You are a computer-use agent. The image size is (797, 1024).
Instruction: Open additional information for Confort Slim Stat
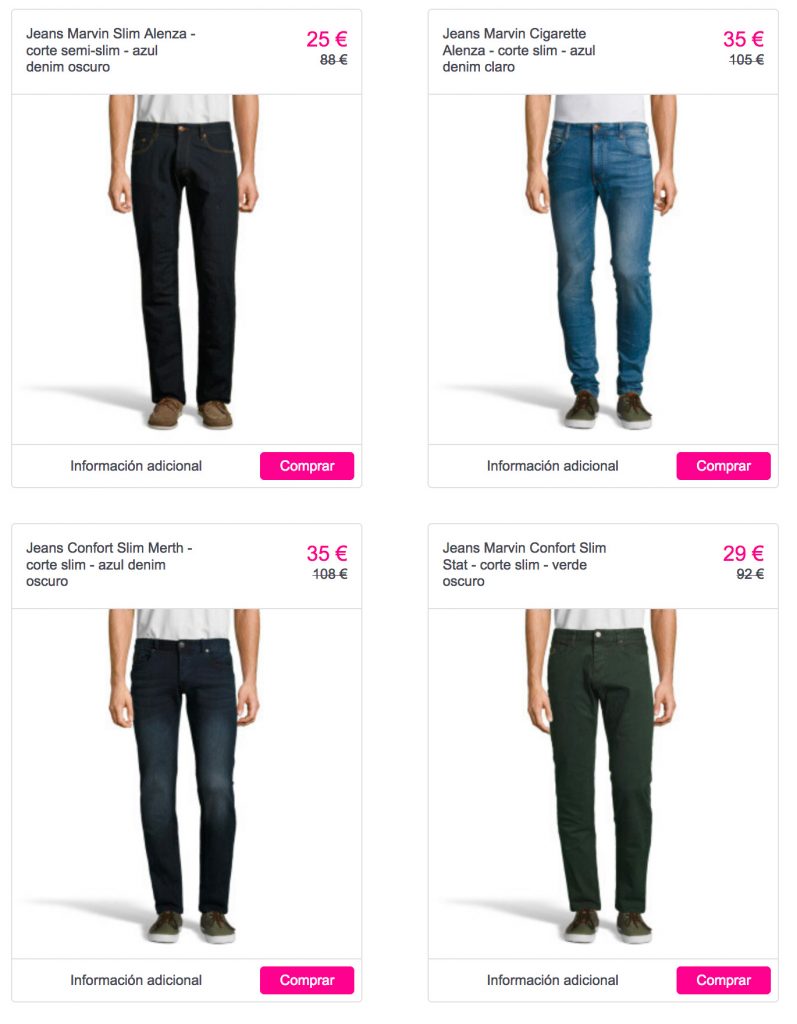tap(553, 980)
